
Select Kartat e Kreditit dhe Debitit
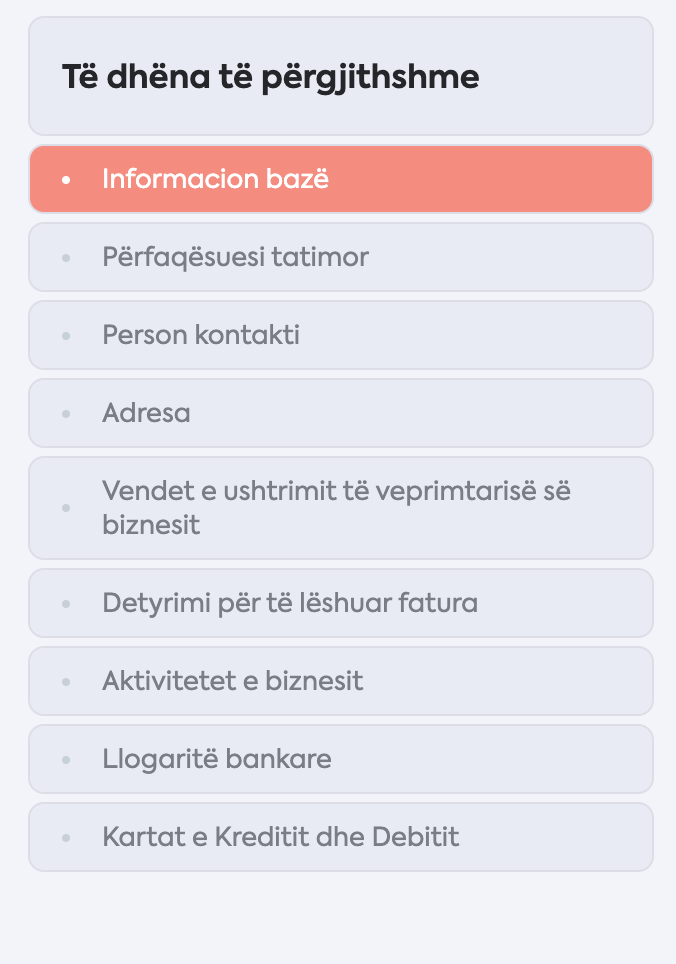340,837
